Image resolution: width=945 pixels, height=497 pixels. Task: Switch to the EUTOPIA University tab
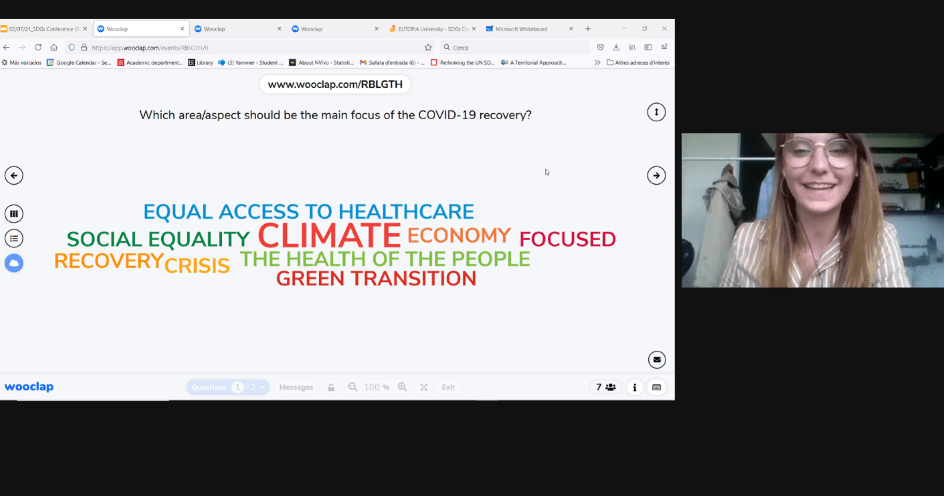pos(430,29)
